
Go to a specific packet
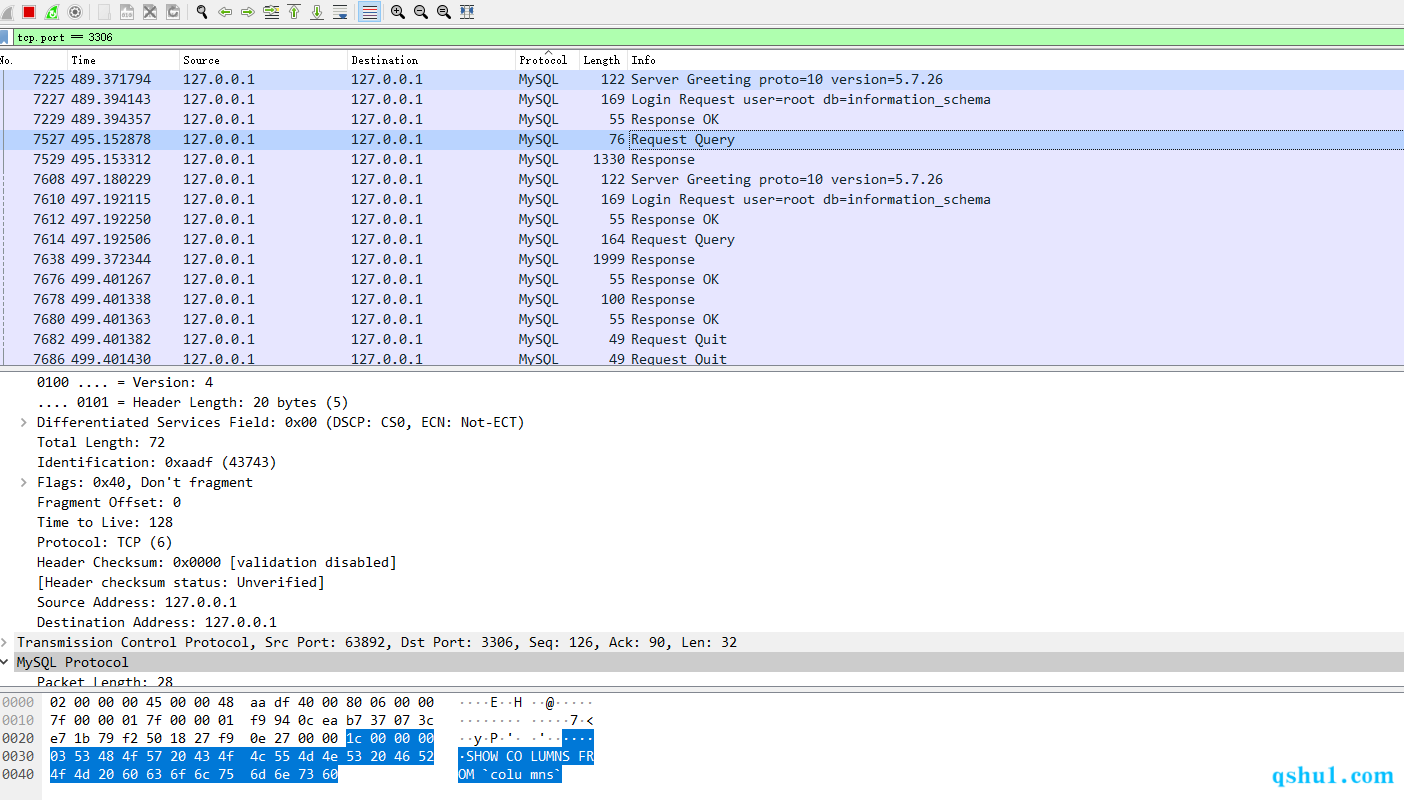(x=271, y=12)
